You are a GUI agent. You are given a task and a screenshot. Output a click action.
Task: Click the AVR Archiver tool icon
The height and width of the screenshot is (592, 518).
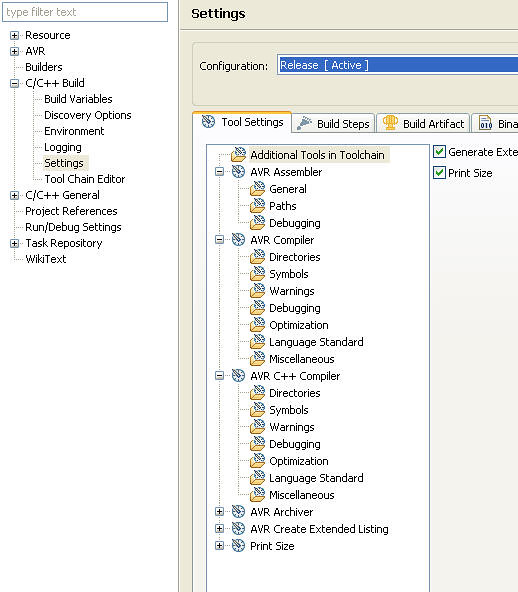[x=238, y=512]
